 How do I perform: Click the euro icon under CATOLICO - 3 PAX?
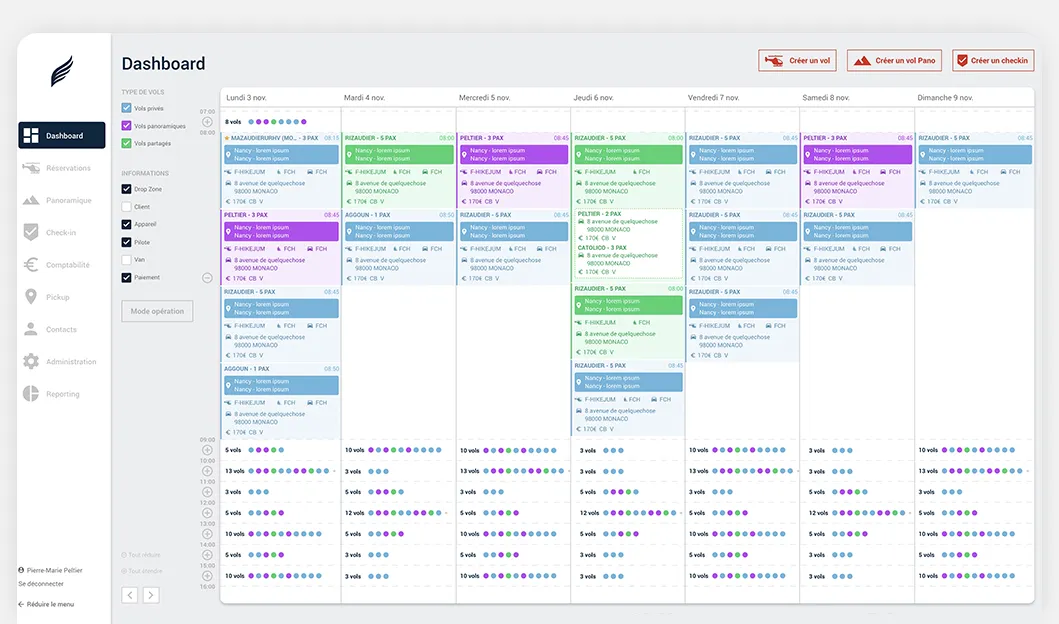(579, 272)
